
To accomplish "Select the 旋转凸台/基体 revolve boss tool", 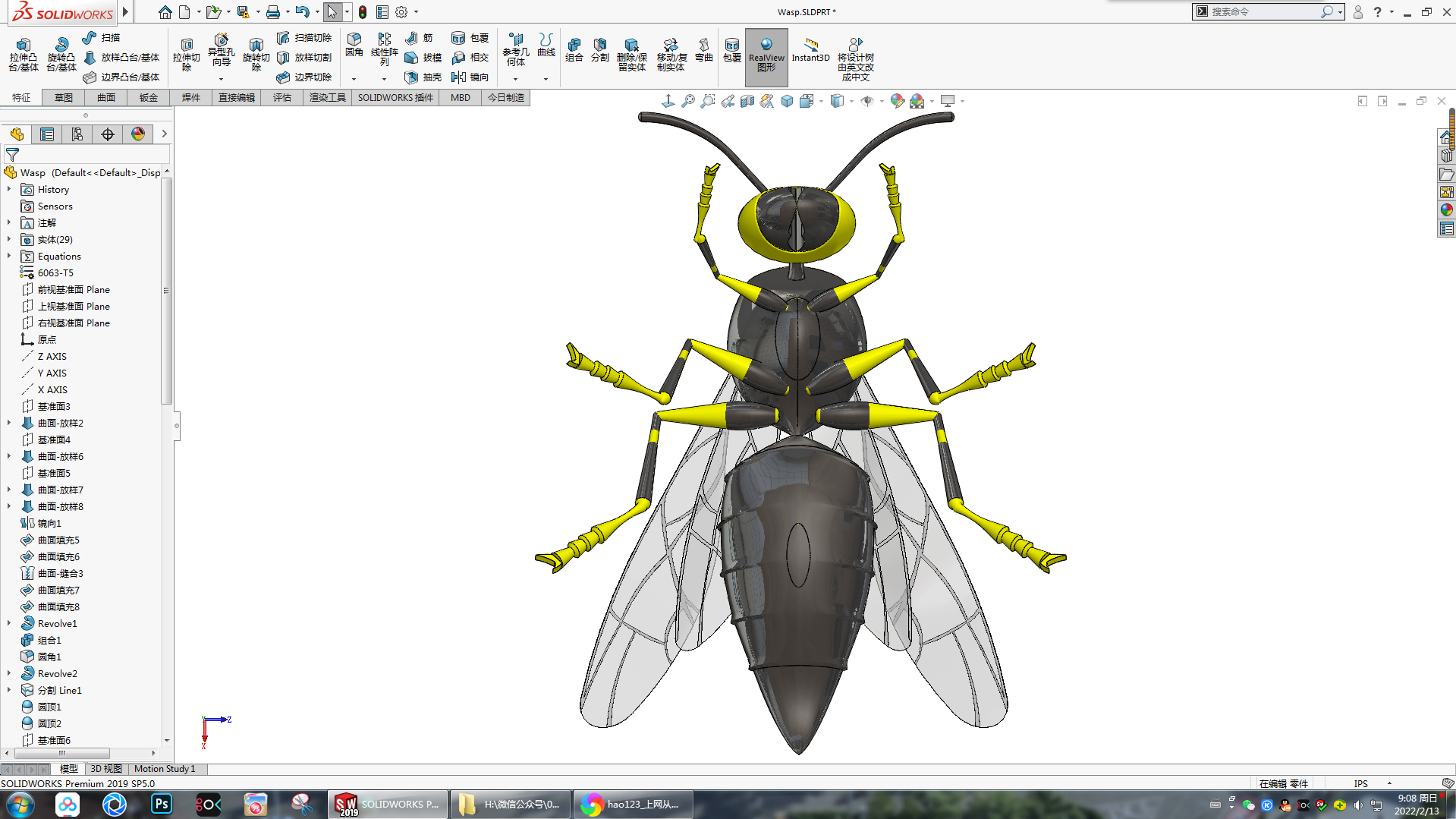I will [x=61, y=55].
